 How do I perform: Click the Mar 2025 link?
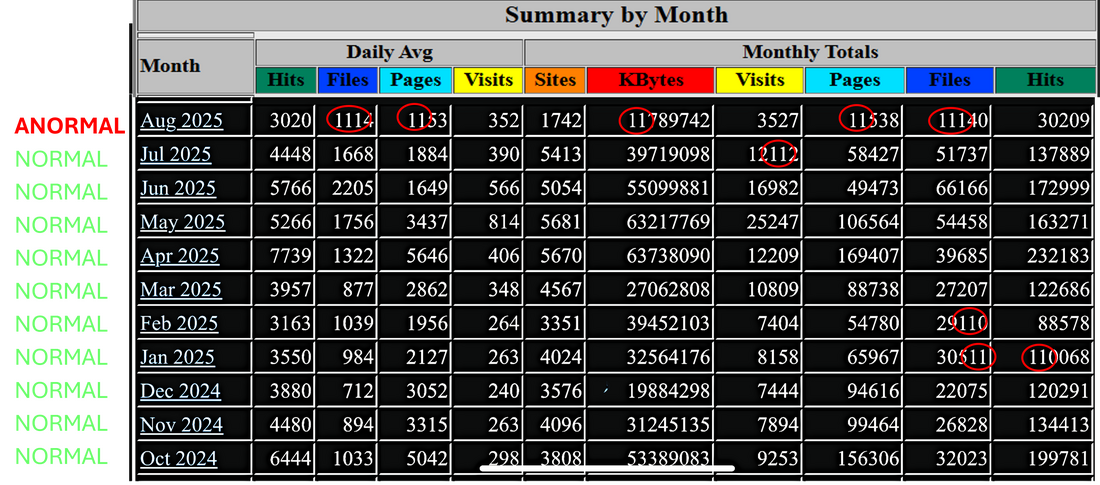(181, 290)
